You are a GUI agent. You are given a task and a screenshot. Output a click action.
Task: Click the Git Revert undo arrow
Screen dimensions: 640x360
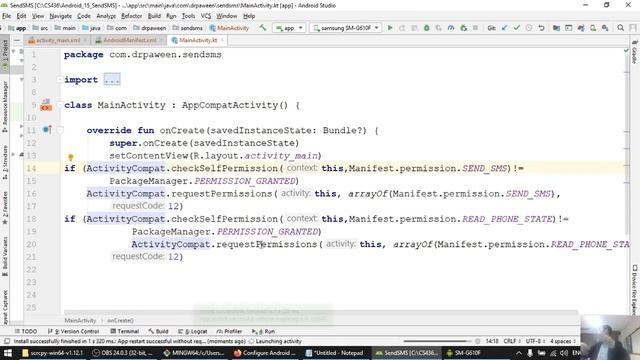[541, 28]
